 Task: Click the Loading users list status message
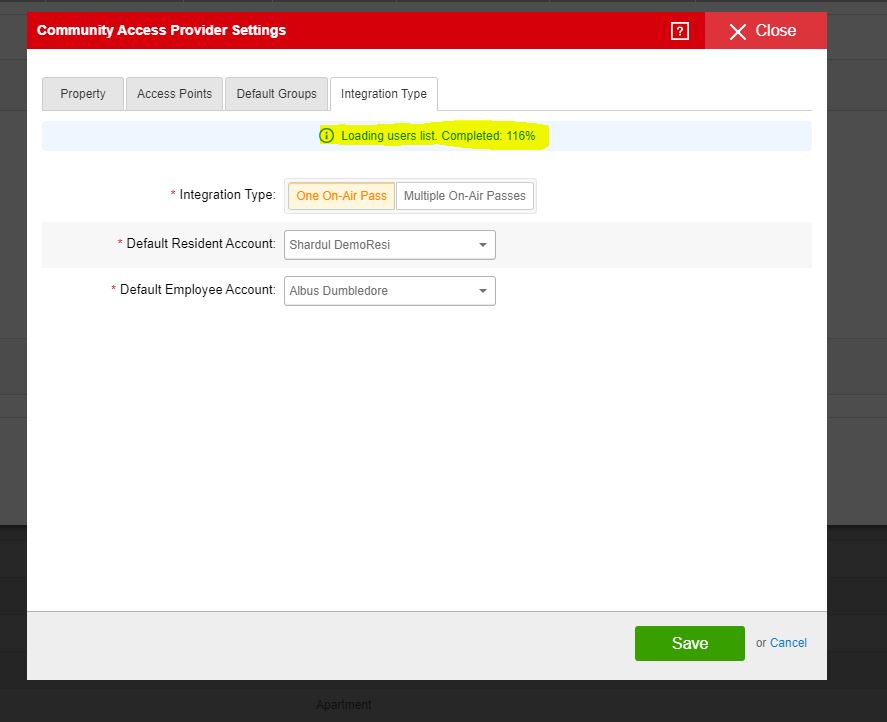pyautogui.click(x=438, y=136)
